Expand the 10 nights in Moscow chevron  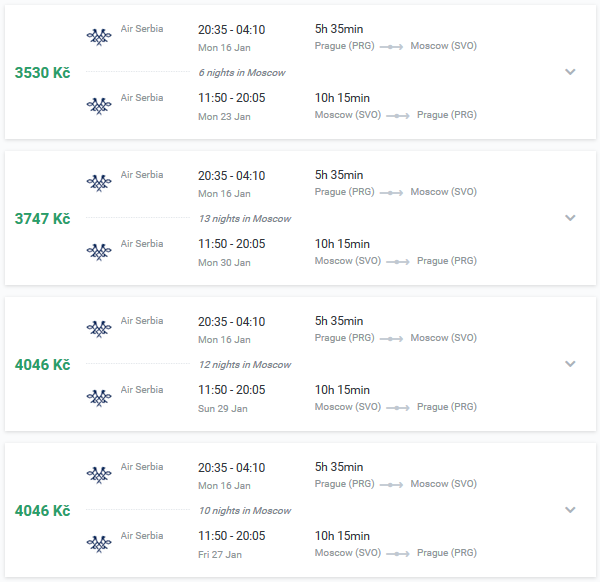coord(570,510)
